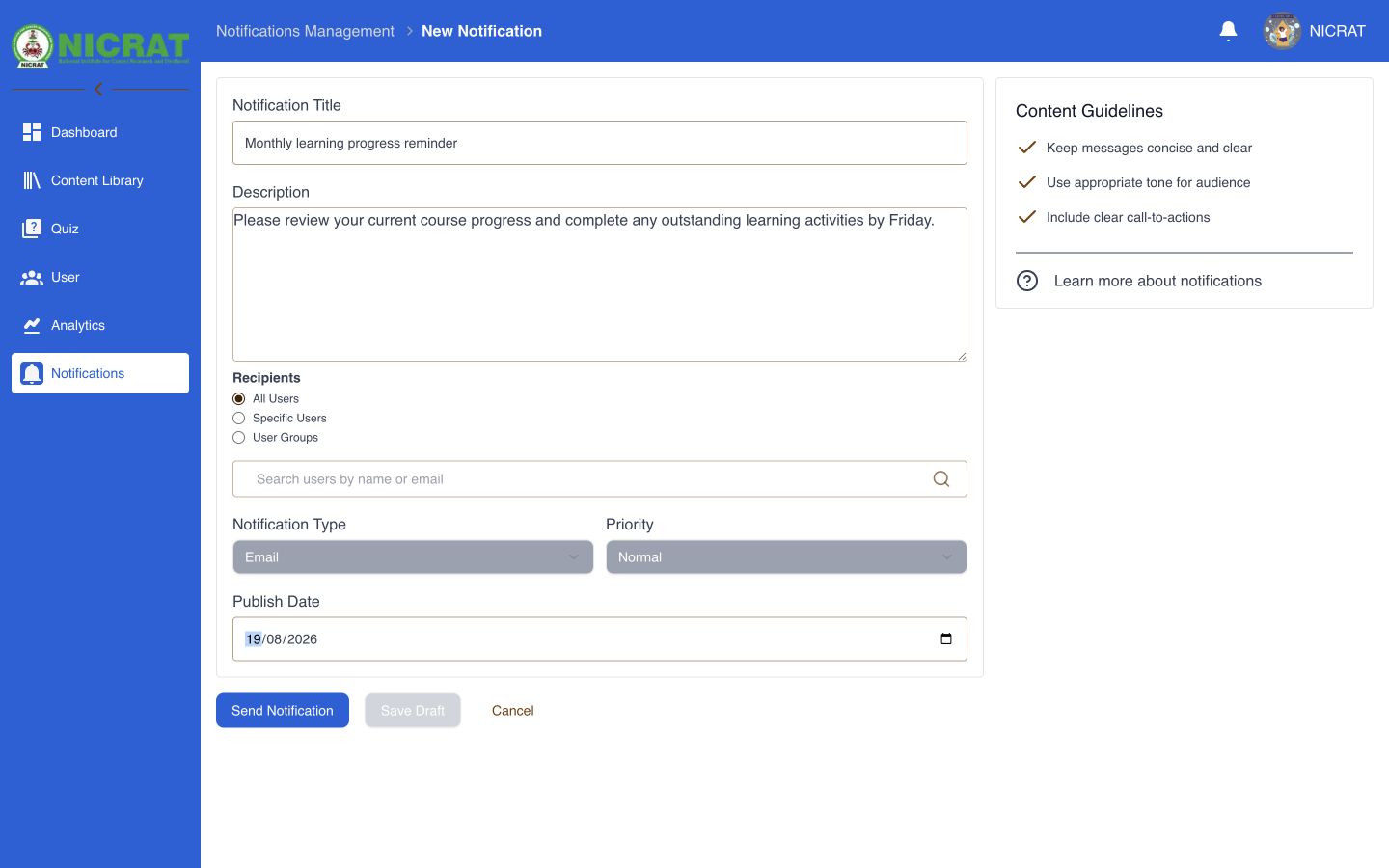Click checkmark beside Keep messages concise
The height and width of the screenshot is (868, 1389).
point(1027,148)
